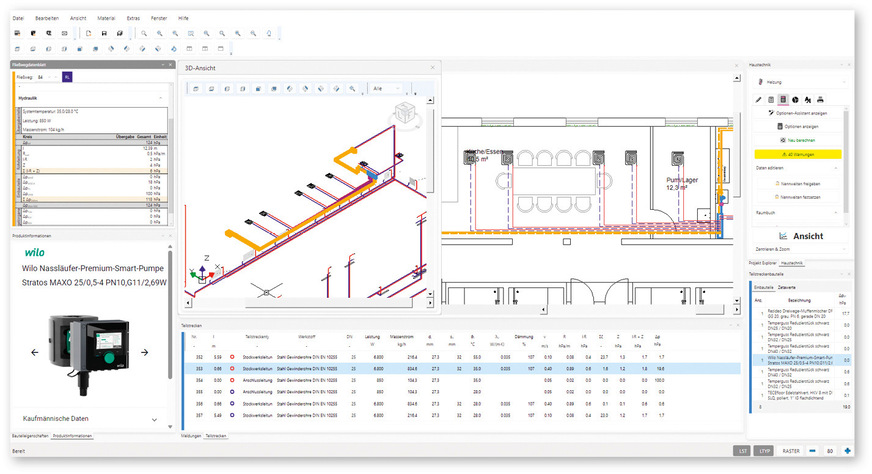Click the printer icon in Haustechnik panel
The height and width of the screenshot is (474, 872).
click(820, 100)
